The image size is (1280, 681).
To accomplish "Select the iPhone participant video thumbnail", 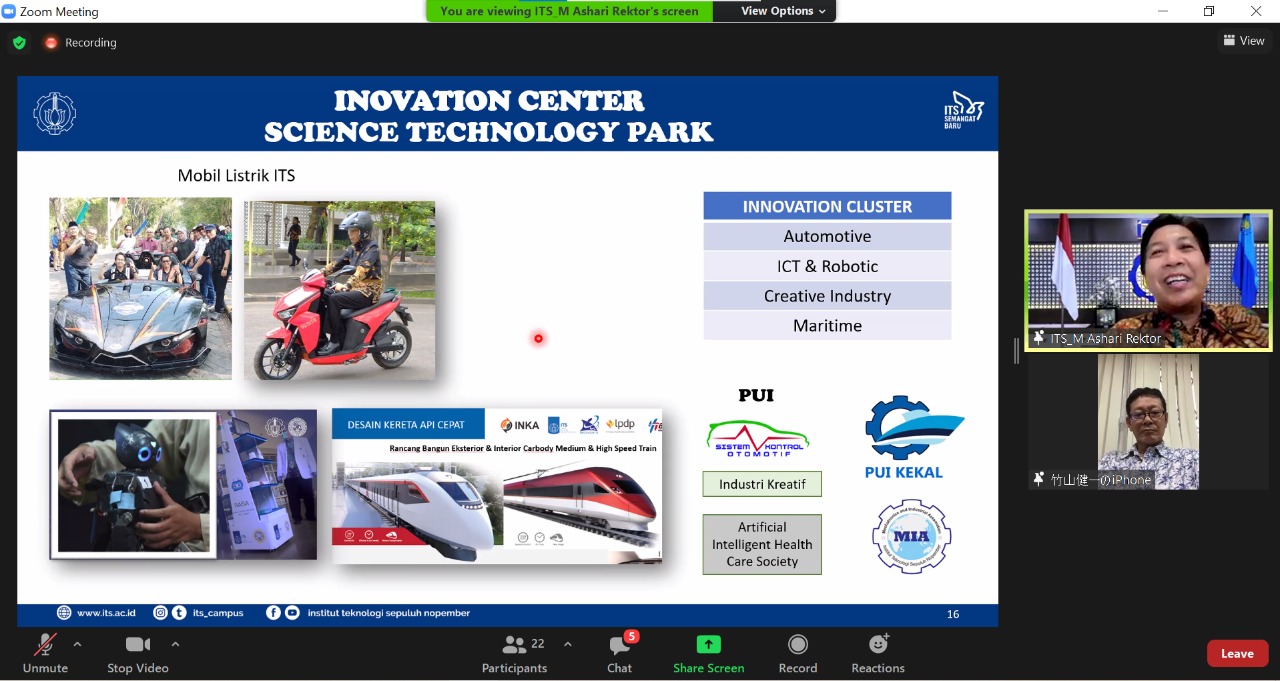I will pos(1148,422).
